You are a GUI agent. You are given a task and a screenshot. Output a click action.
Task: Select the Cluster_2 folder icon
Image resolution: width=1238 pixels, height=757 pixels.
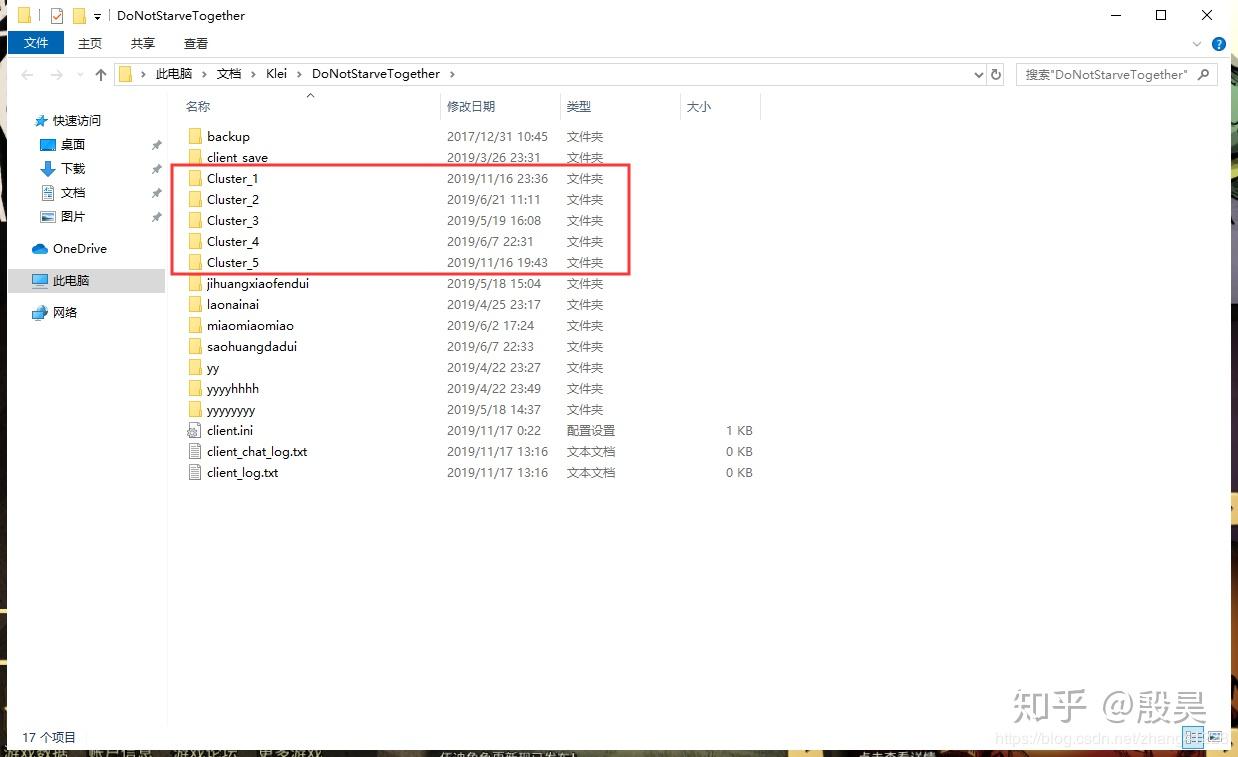(x=195, y=199)
